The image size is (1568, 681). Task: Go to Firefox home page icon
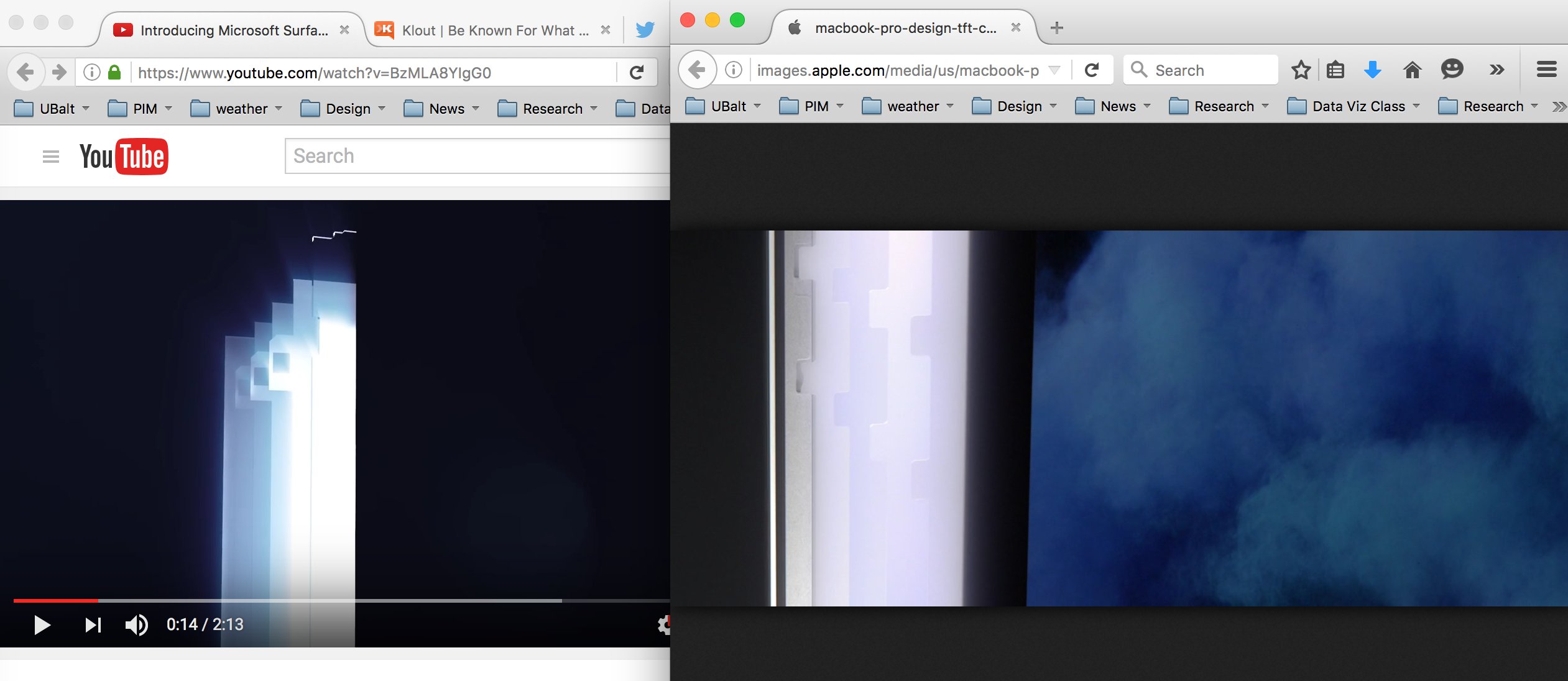click(1412, 70)
